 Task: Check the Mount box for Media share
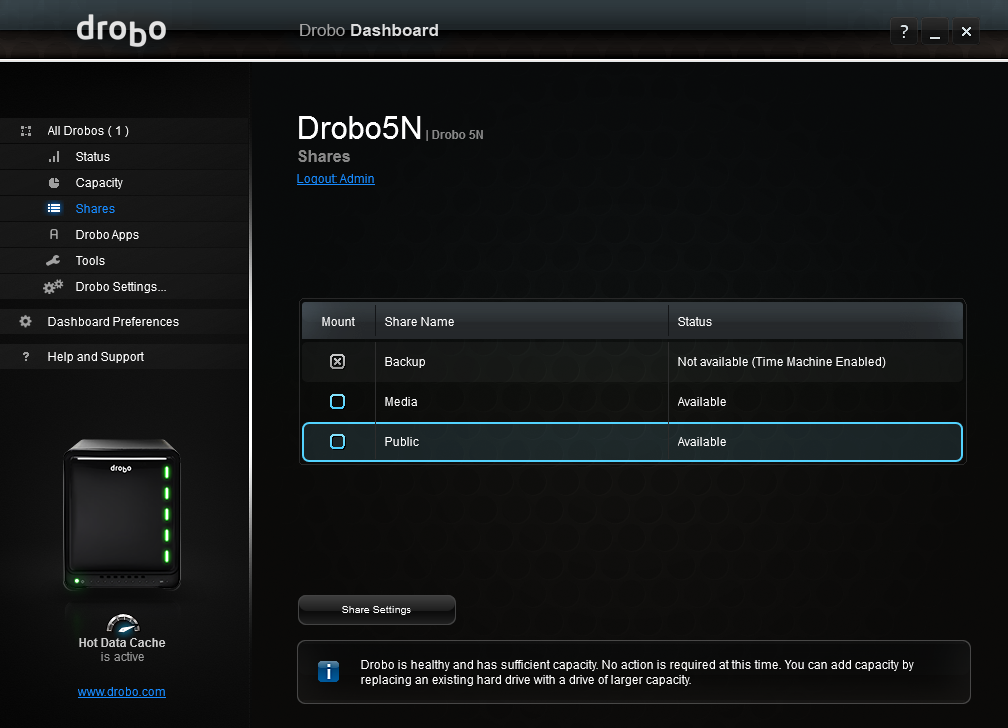click(x=338, y=402)
